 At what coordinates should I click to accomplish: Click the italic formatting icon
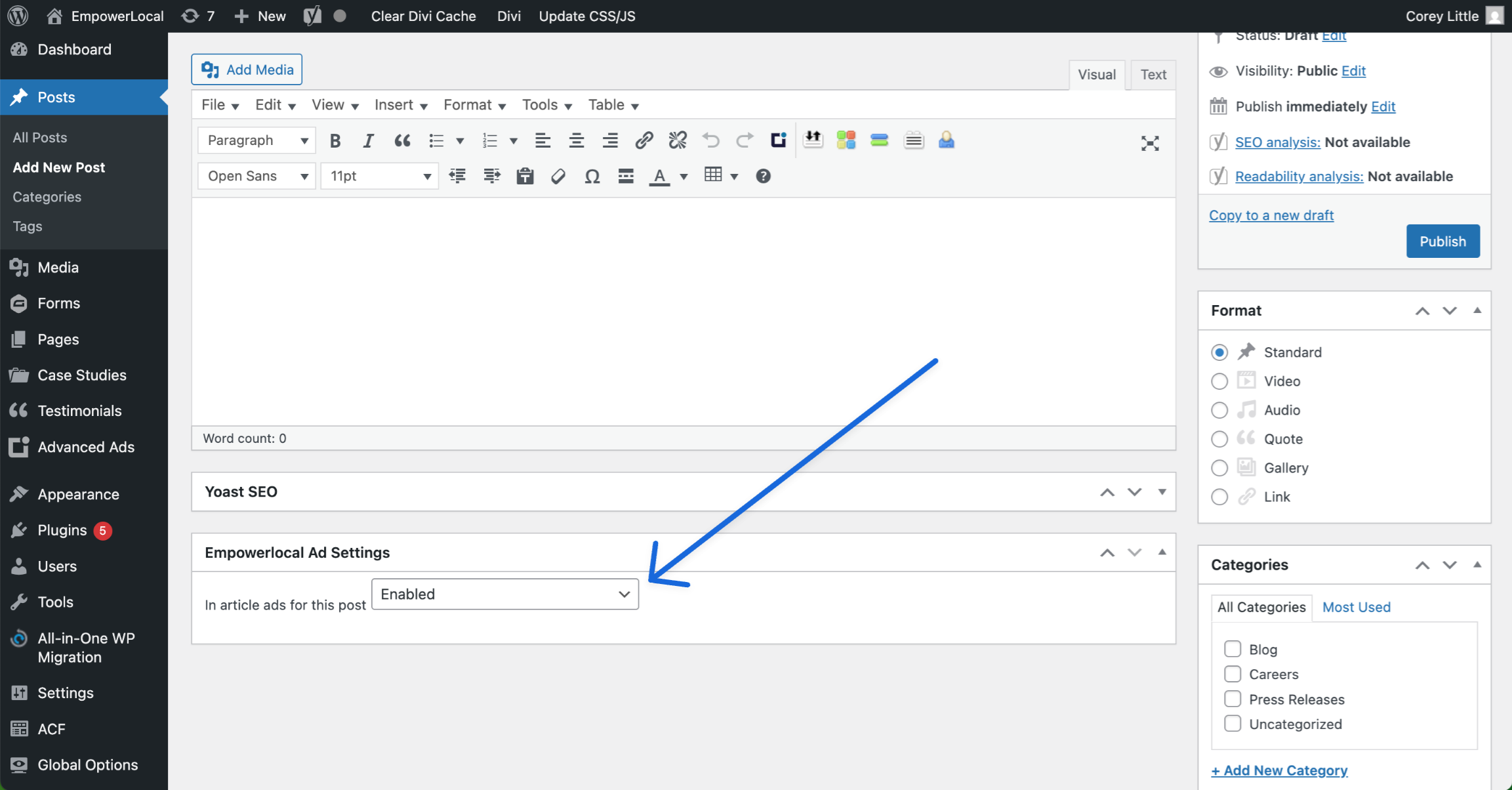click(x=369, y=140)
